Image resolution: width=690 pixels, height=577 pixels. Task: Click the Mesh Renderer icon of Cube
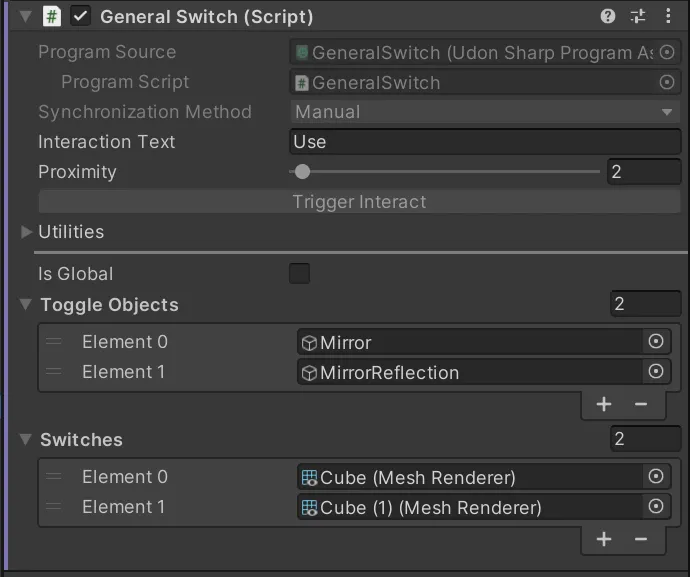click(309, 478)
